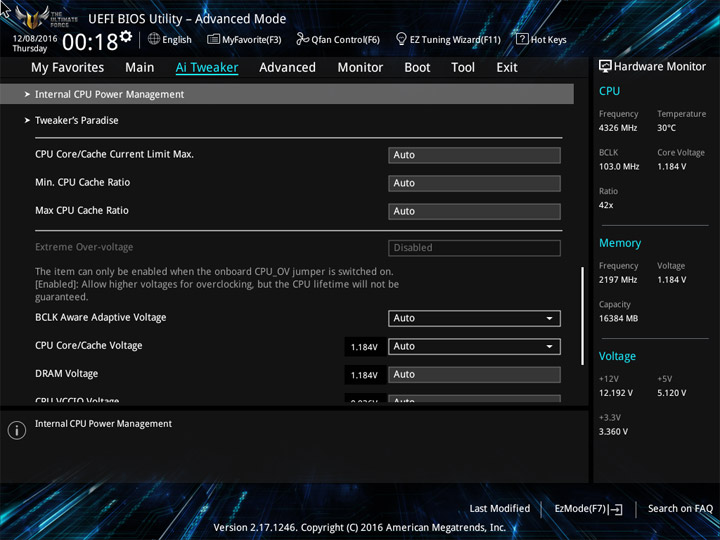Click the TUF Ultimate Force logo
This screenshot has width=720, height=540.
(46, 17)
